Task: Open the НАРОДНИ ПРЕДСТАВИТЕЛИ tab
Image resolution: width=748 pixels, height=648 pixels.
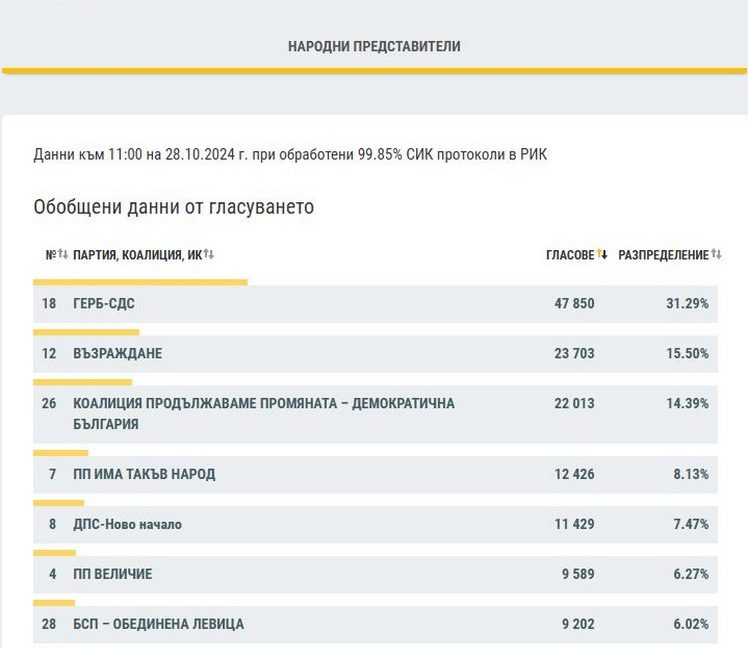Action: [374, 47]
